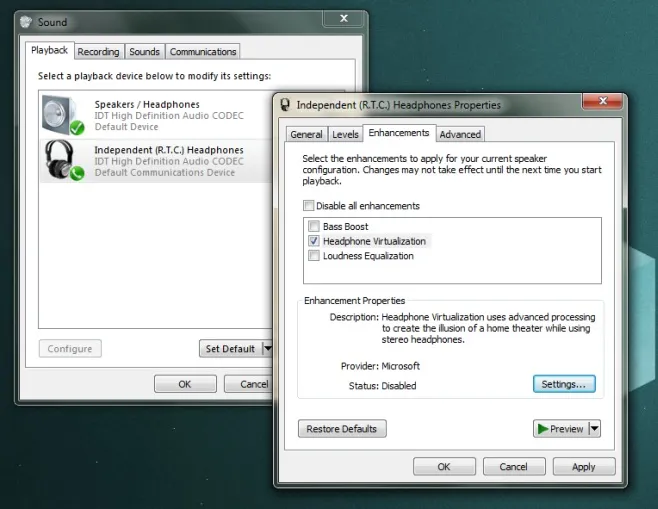
Task: Open Settings for Headphone Virtualization
Action: click(563, 384)
